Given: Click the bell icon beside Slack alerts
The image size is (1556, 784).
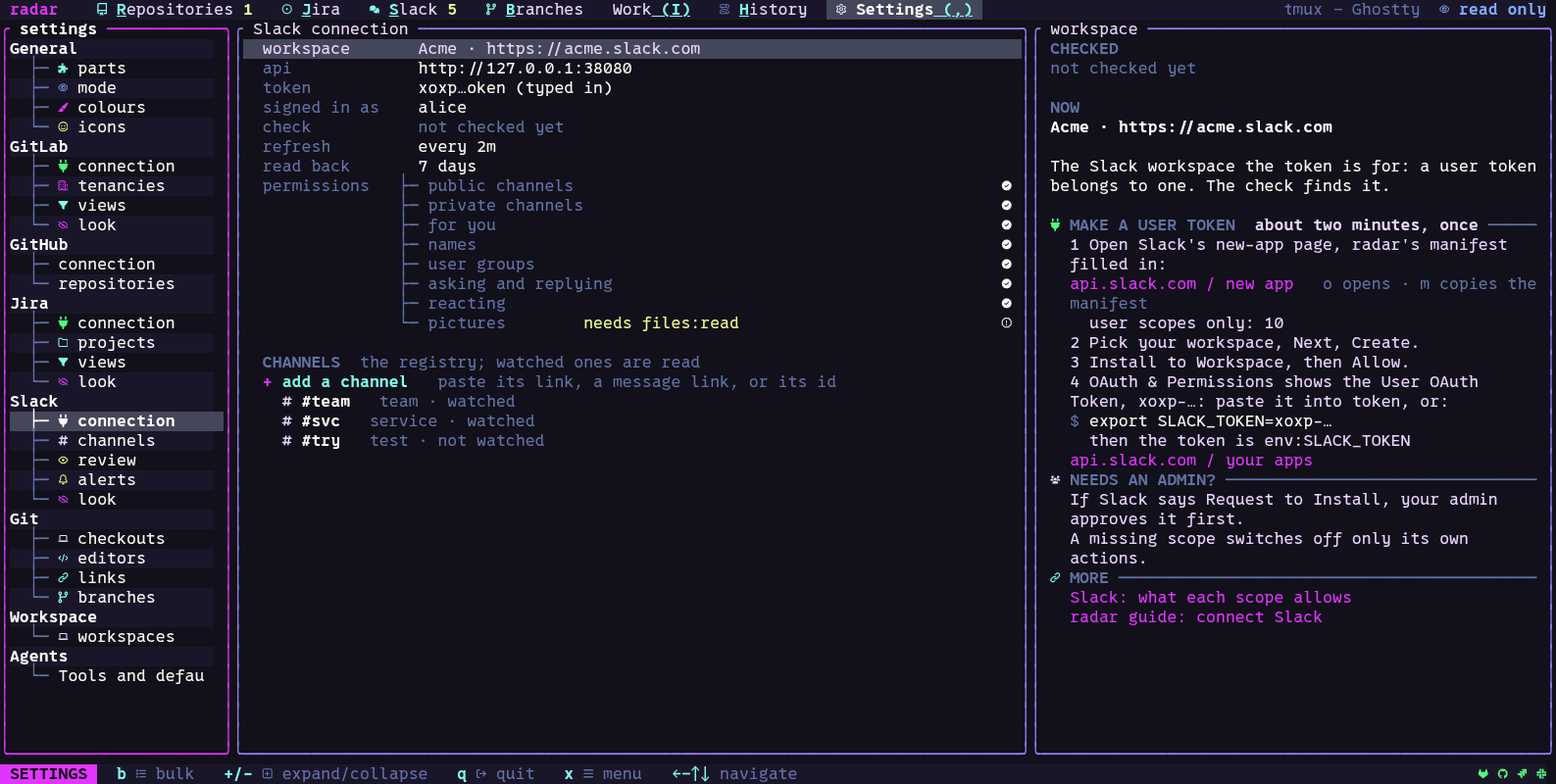Looking at the screenshot, I should click(x=63, y=480).
